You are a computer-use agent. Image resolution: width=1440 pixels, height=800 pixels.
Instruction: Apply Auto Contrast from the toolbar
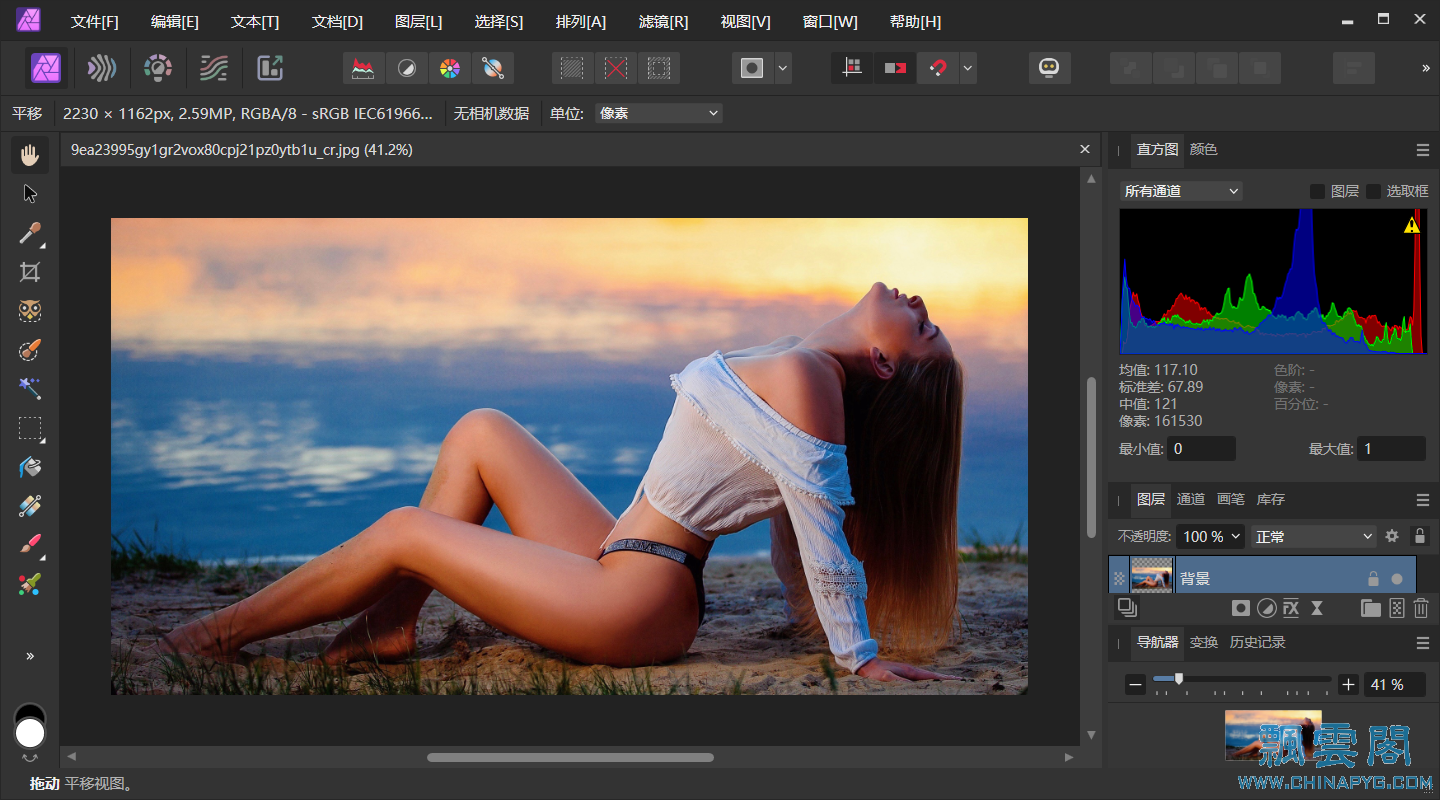click(407, 68)
